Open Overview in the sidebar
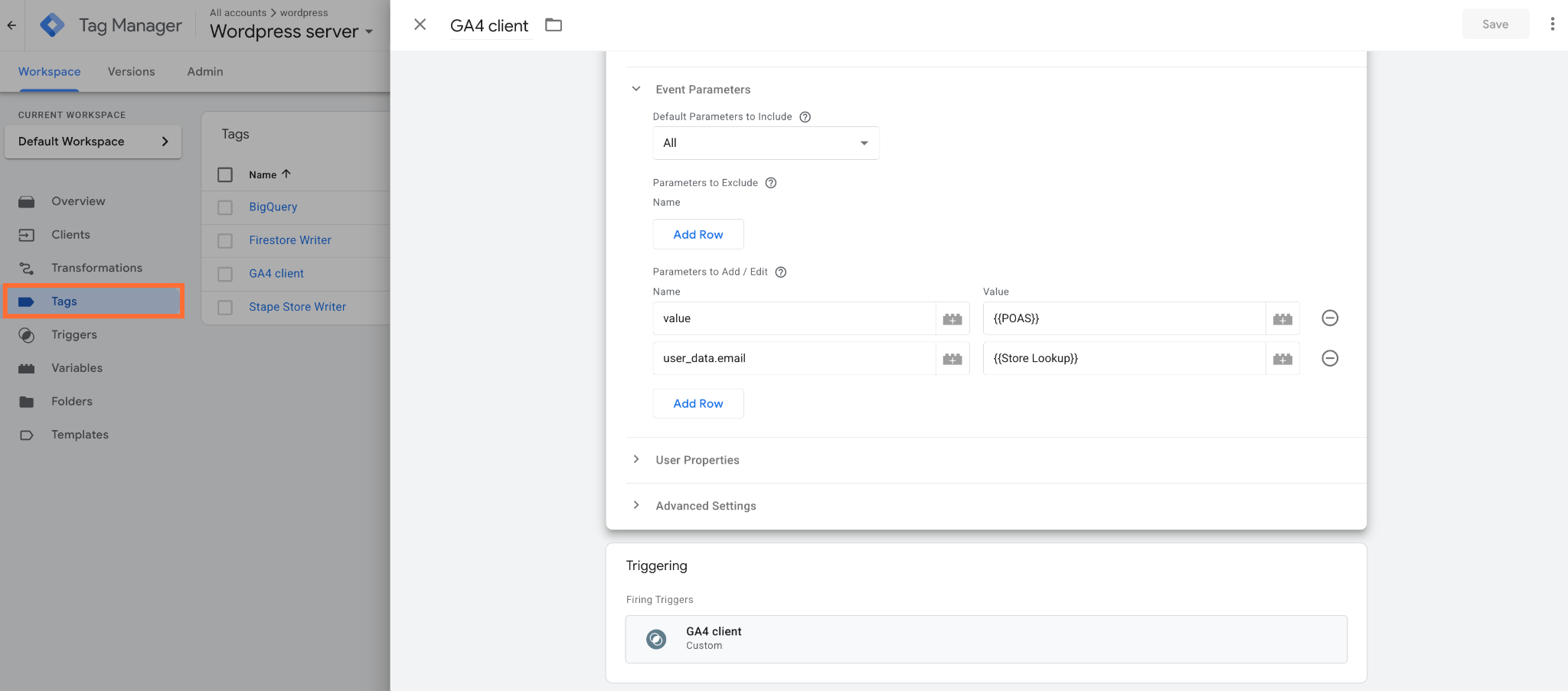Image resolution: width=1568 pixels, height=691 pixels. click(x=78, y=201)
